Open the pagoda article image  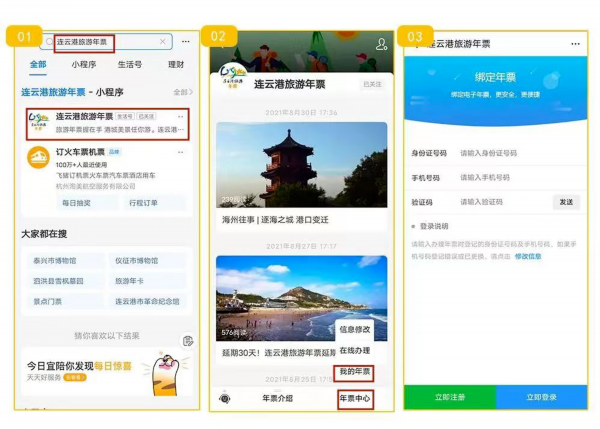302,165
